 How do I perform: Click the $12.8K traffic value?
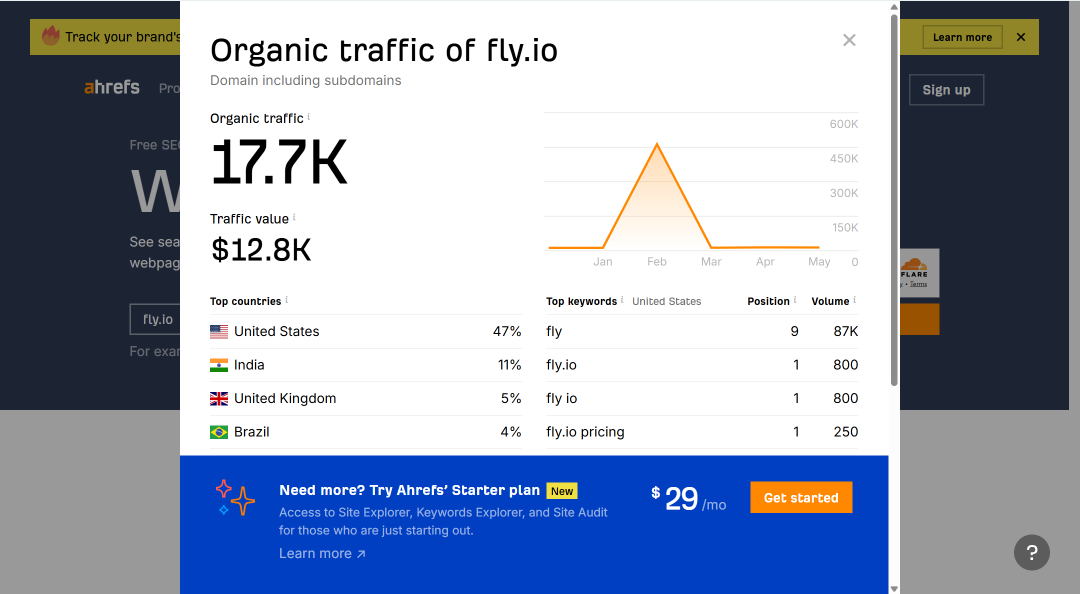pyautogui.click(x=261, y=249)
